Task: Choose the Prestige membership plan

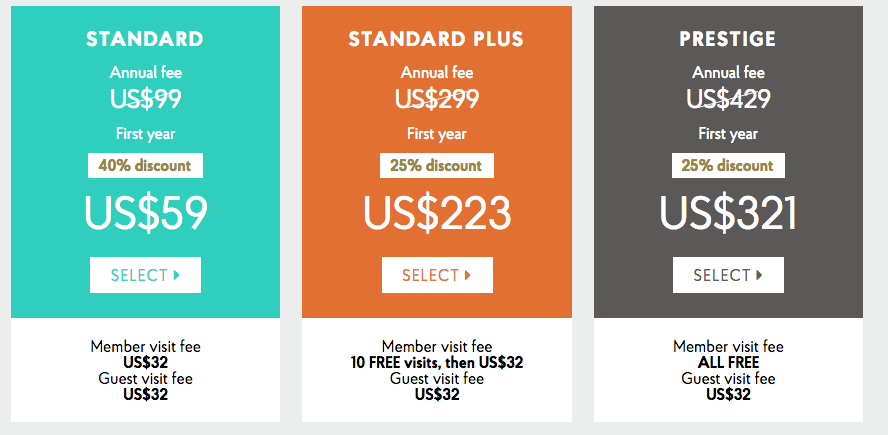Action: click(x=728, y=275)
